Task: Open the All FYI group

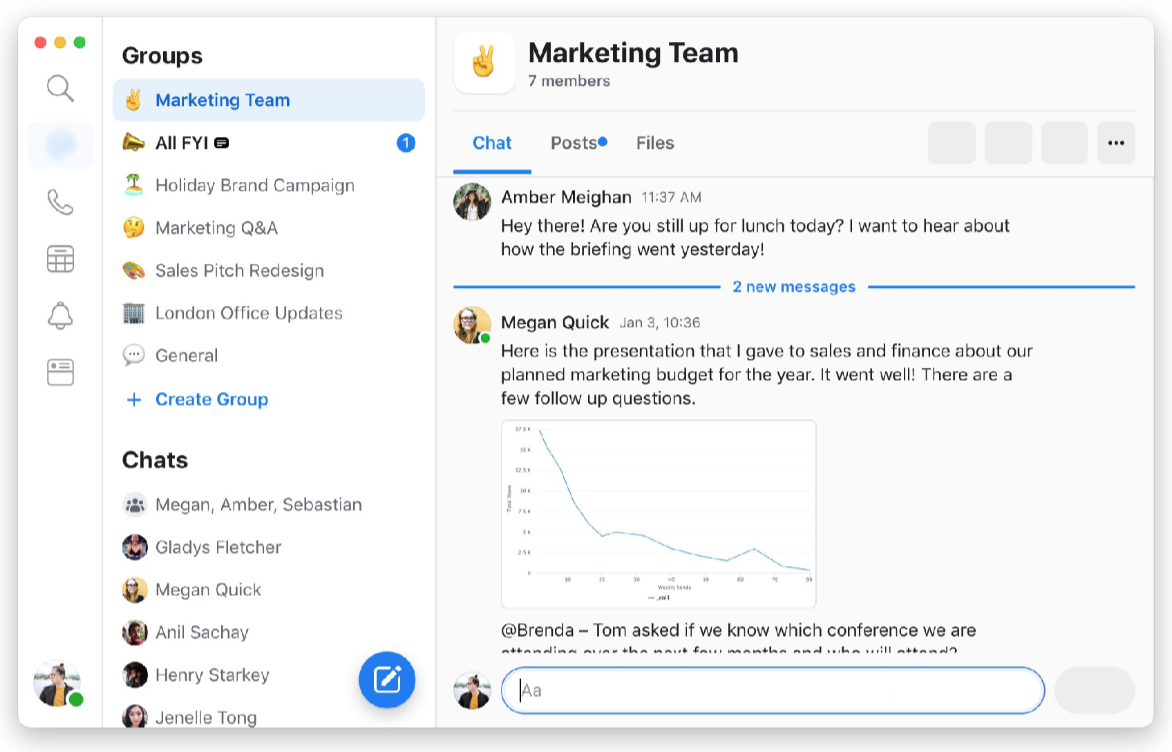Action: click(182, 143)
